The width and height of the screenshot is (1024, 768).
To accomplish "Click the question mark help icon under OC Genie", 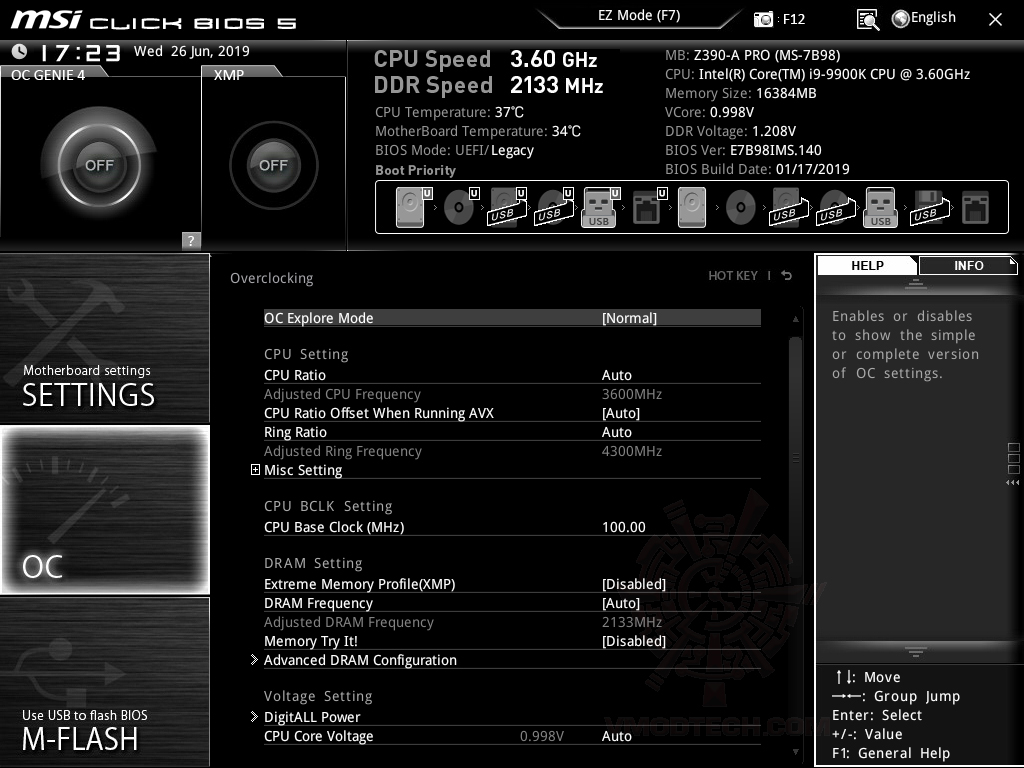I will click(x=190, y=240).
